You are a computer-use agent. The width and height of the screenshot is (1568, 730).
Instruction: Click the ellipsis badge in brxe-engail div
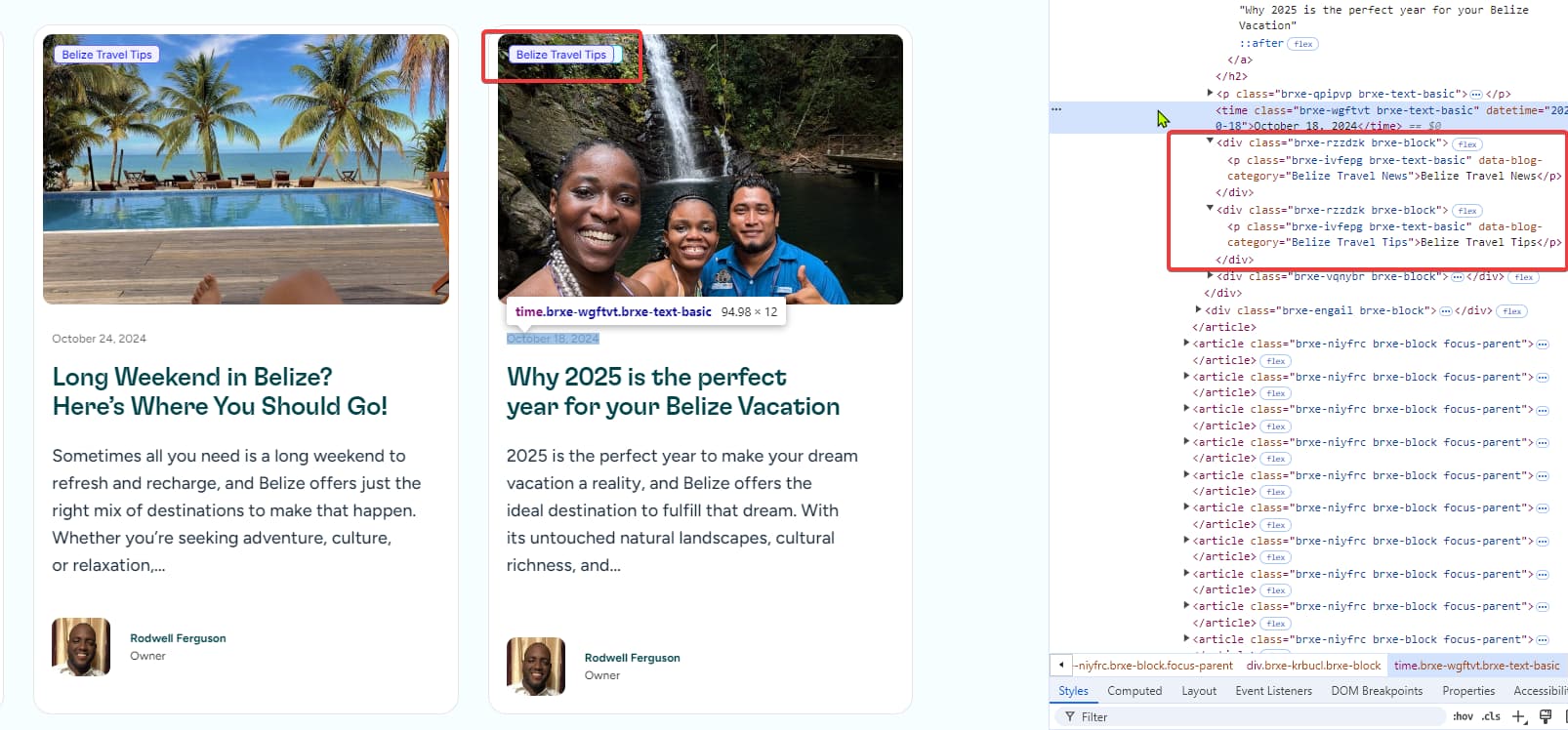tap(1445, 311)
